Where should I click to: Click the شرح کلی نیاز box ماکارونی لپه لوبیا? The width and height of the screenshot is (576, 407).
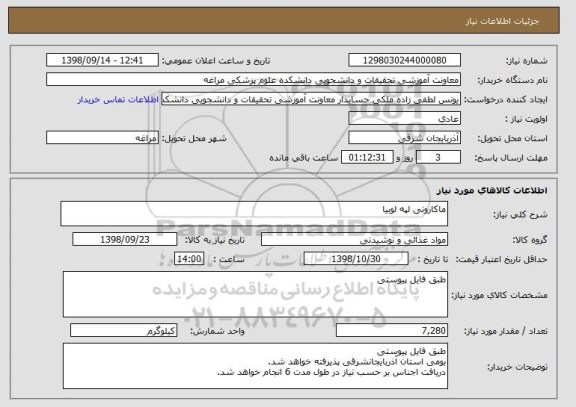(254, 213)
